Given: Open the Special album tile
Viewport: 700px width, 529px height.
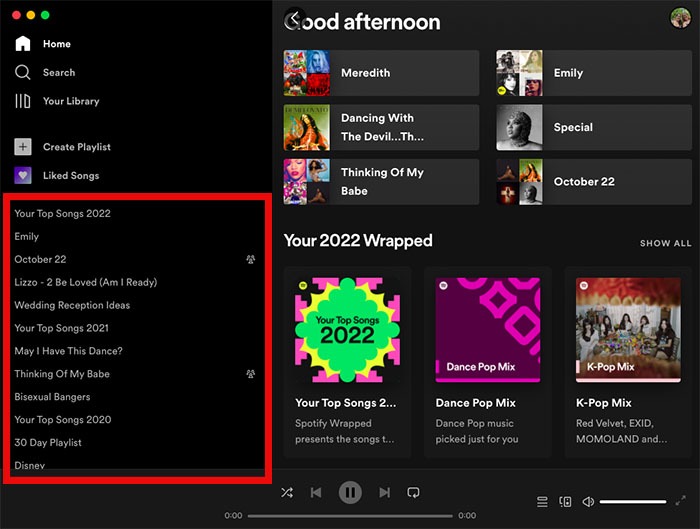Looking at the screenshot, I should coord(594,127).
